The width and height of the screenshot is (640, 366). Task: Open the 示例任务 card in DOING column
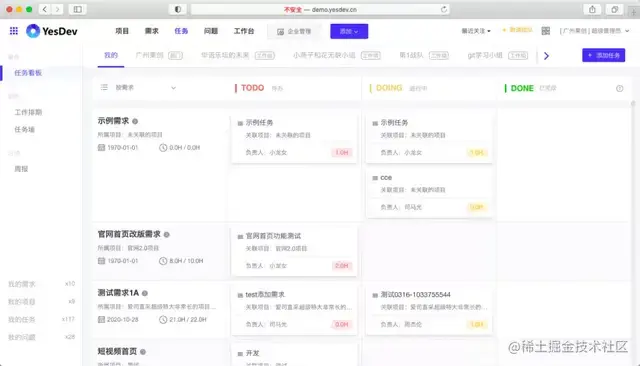click(x=429, y=138)
